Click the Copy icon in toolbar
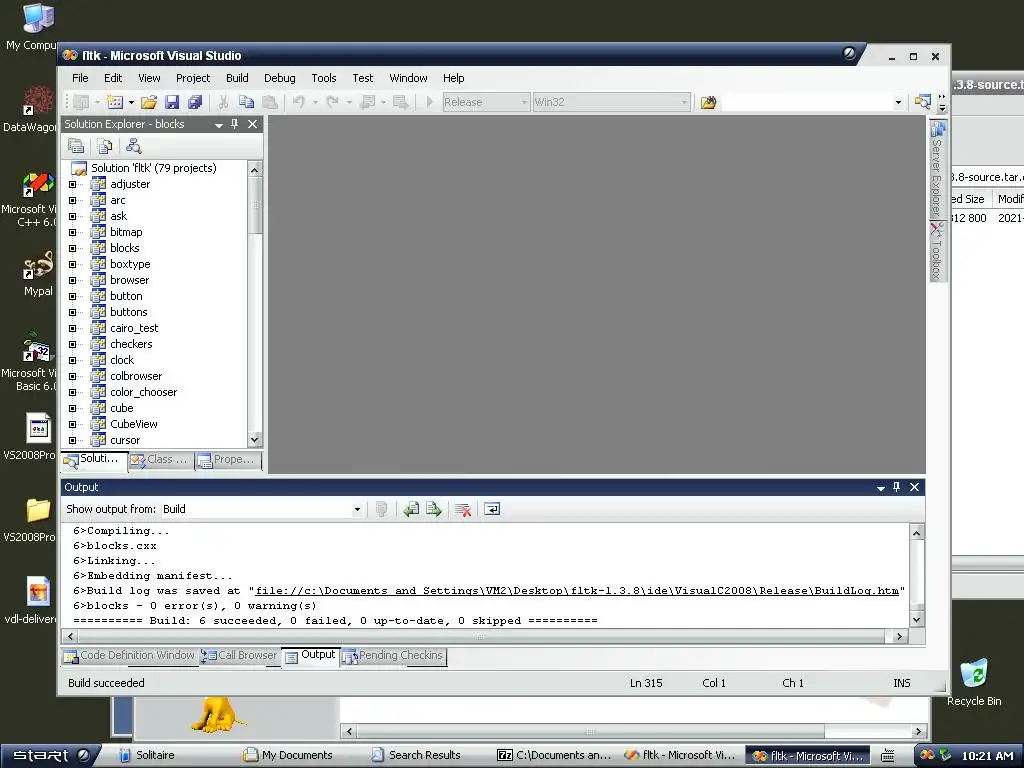Screen dimensions: 1024x768 tap(246, 102)
